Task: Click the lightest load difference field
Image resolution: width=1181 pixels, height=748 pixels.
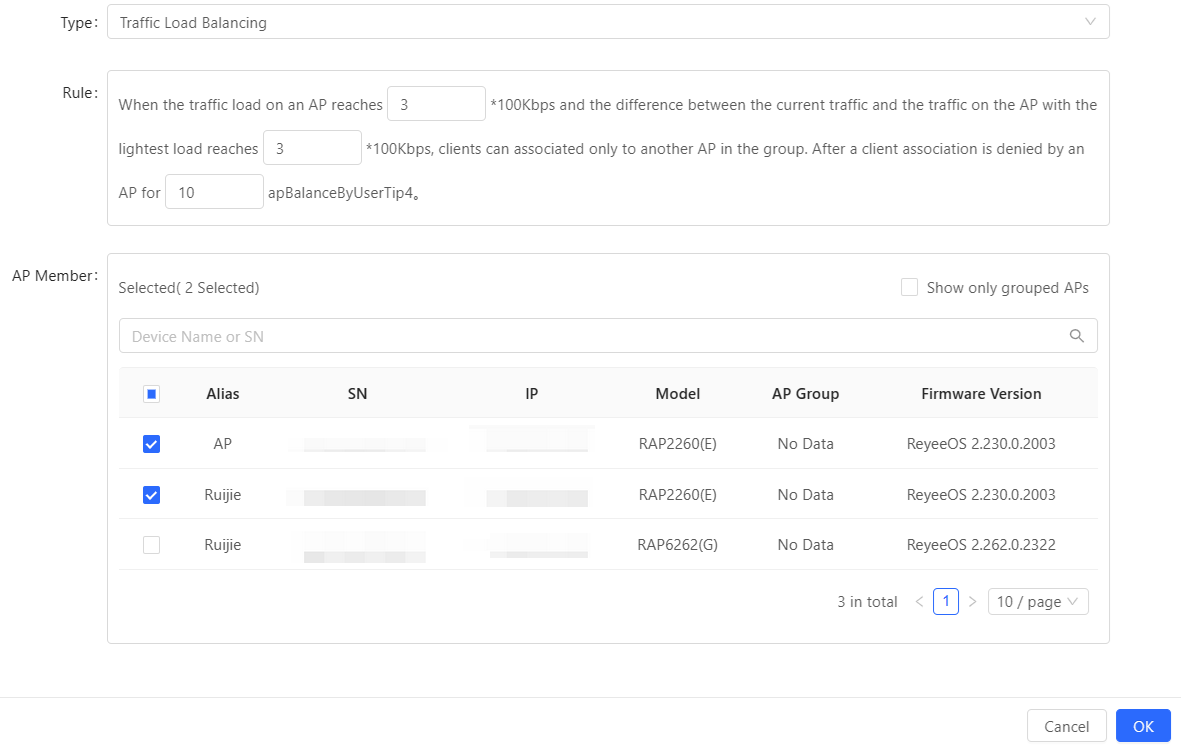Action: pyautogui.click(x=312, y=148)
